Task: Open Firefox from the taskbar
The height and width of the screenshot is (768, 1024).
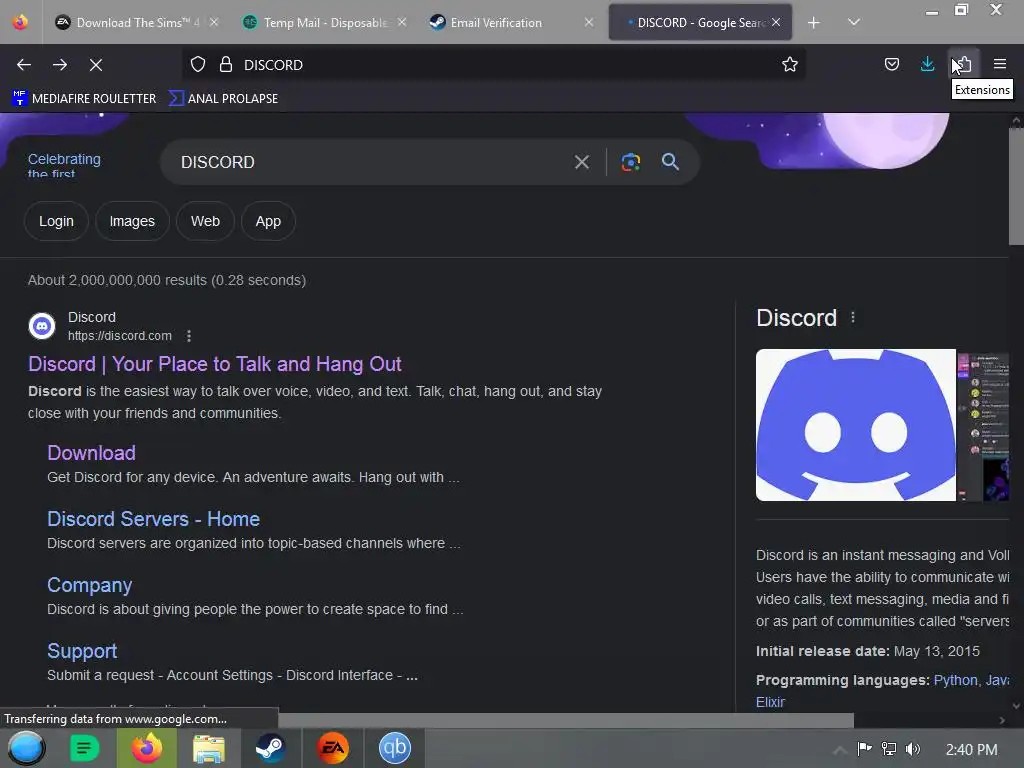Action: (146, 748)
